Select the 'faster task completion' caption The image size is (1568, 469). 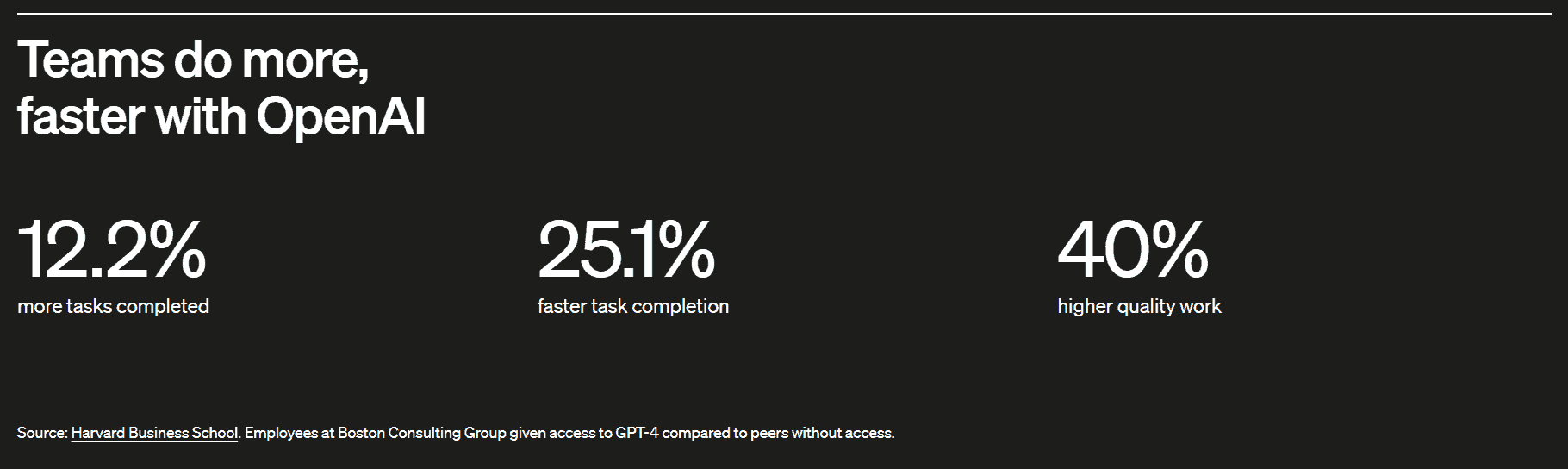(x=633, y=307)
